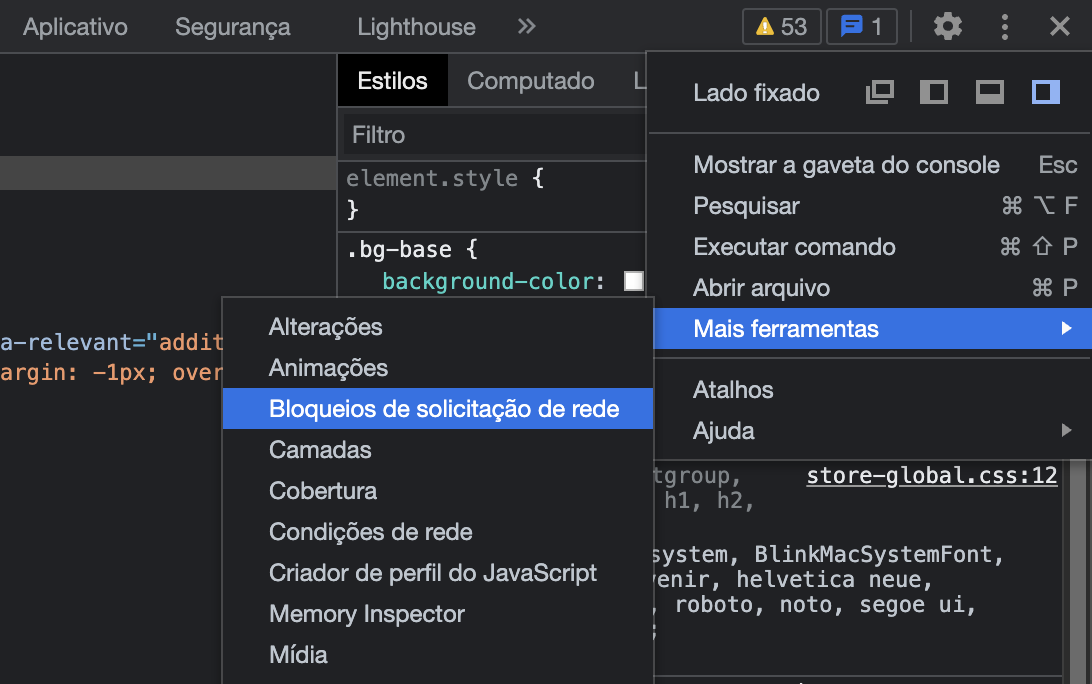
Task: Click 'Mostrar a gaveta do console'
Action: 846,164
